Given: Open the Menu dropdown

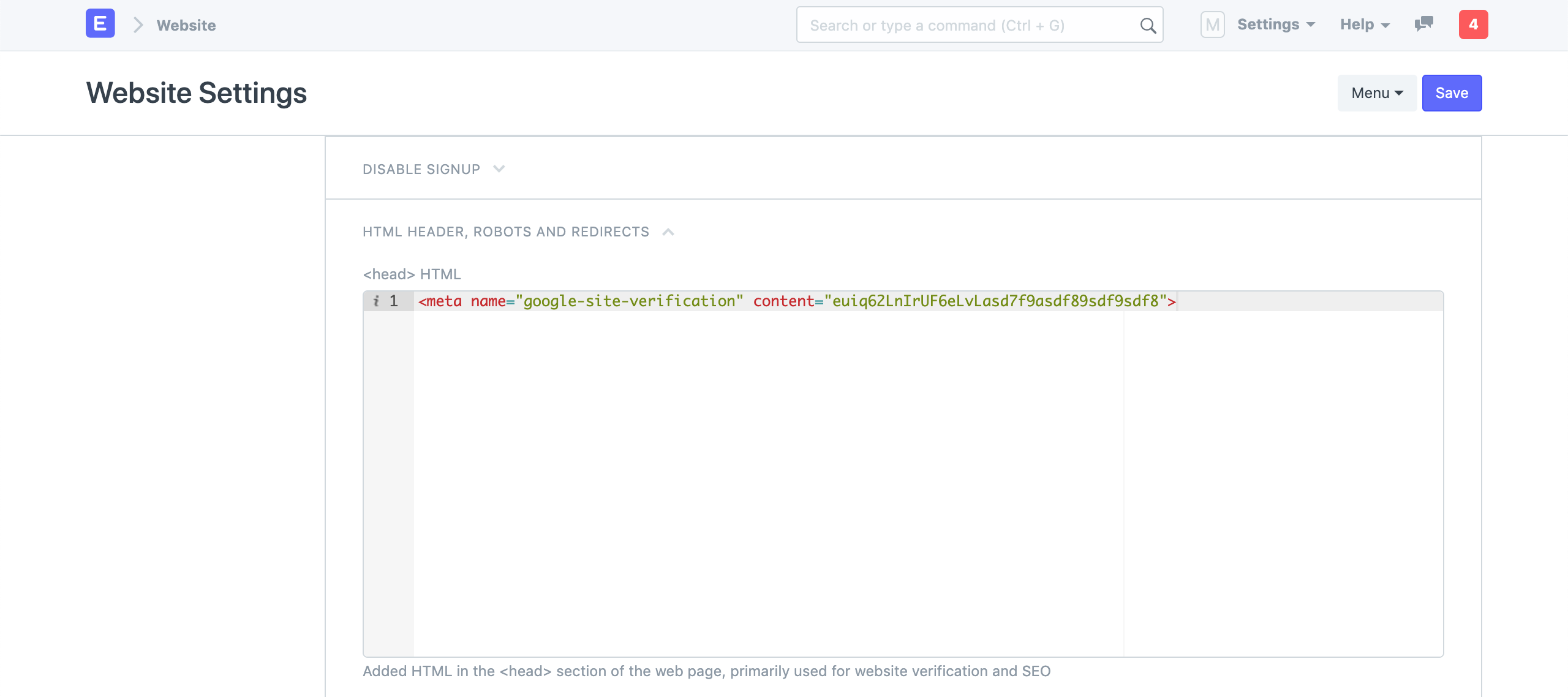Looking at the screenshot, I should tap(1376, 92).
